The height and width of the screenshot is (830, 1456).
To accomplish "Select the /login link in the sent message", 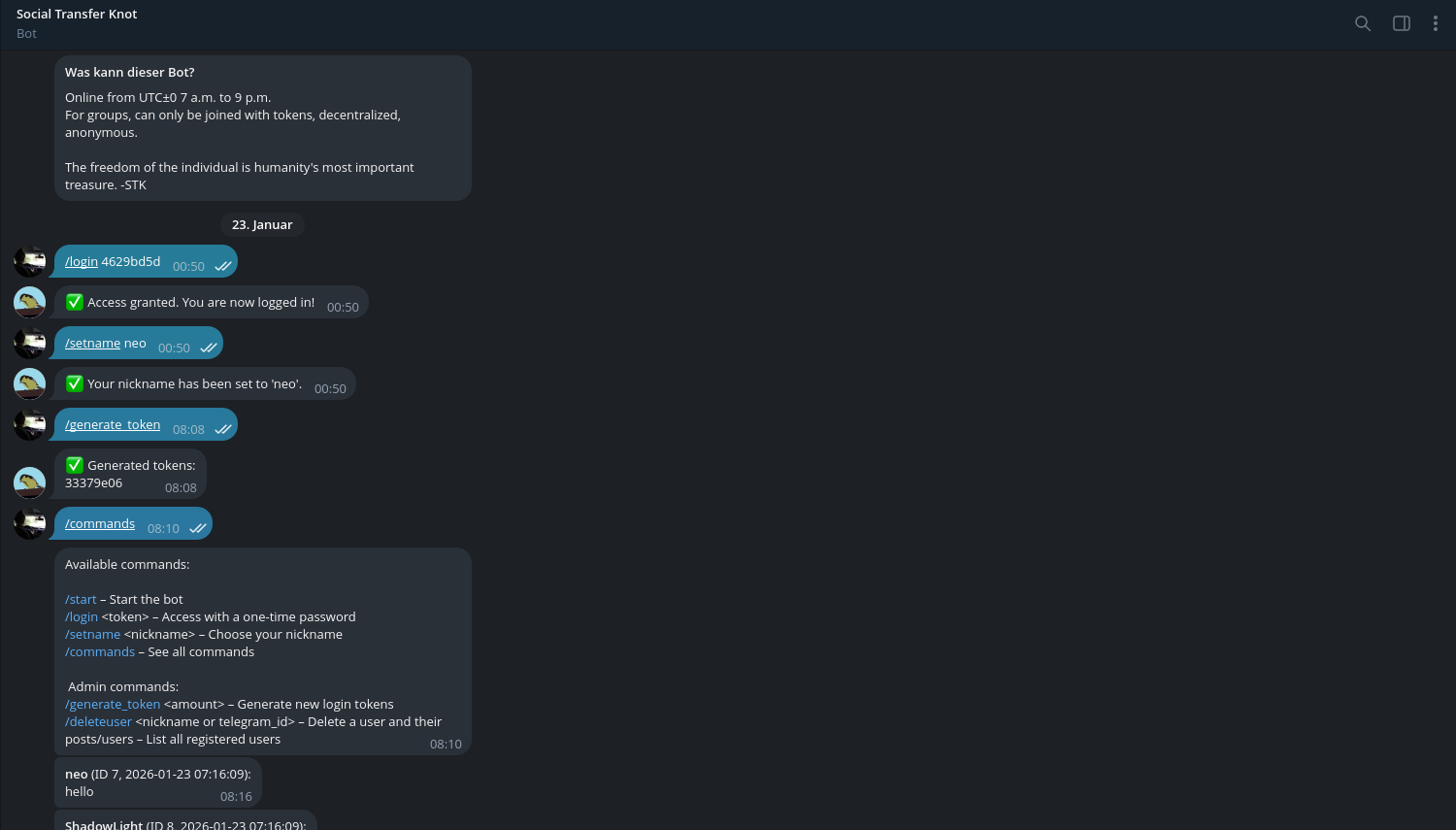I will [82, 261].
